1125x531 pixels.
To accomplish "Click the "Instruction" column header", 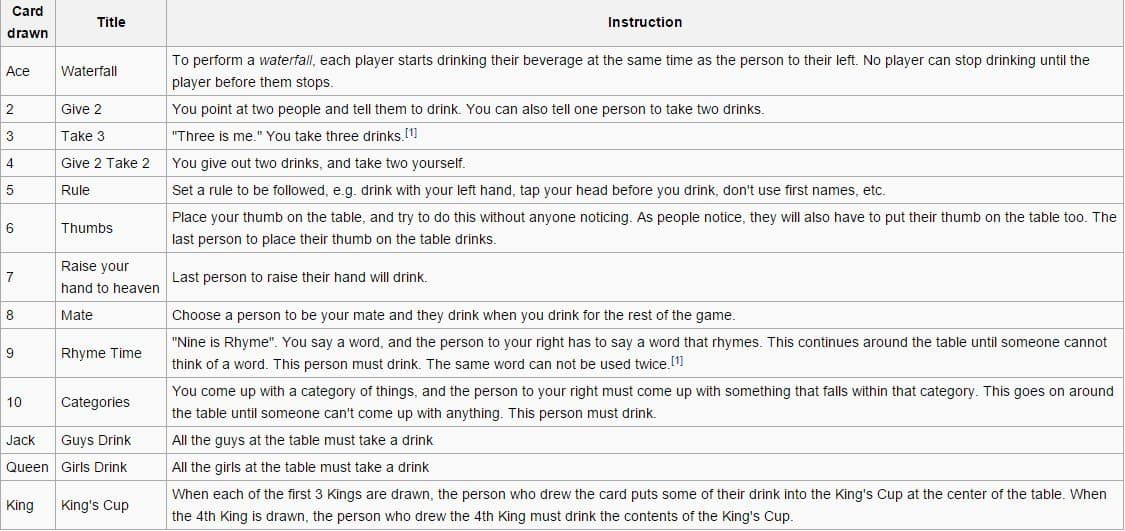I will click(645, 22).
